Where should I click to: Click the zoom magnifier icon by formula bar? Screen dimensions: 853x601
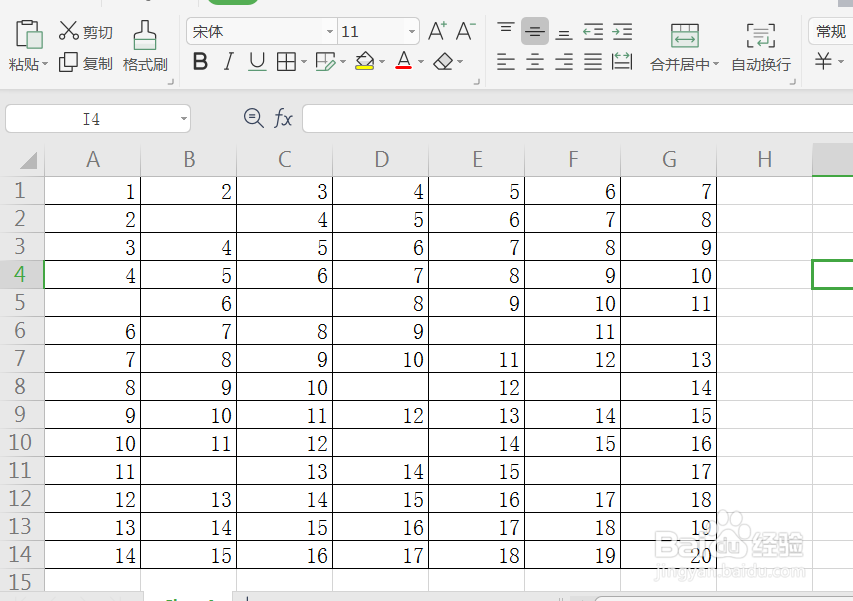point(254,117)
